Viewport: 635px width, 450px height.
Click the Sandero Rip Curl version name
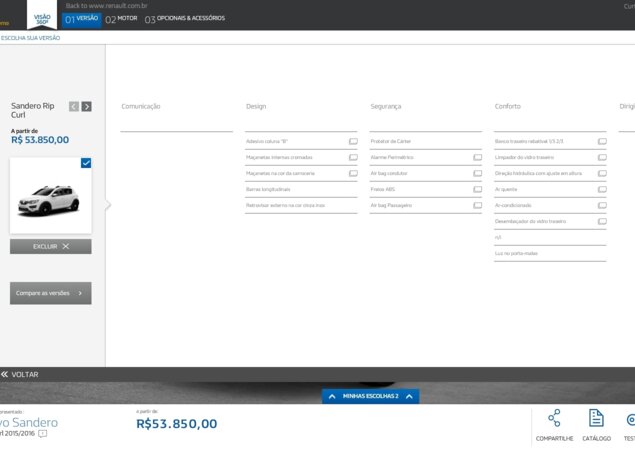tap(33, 110)
